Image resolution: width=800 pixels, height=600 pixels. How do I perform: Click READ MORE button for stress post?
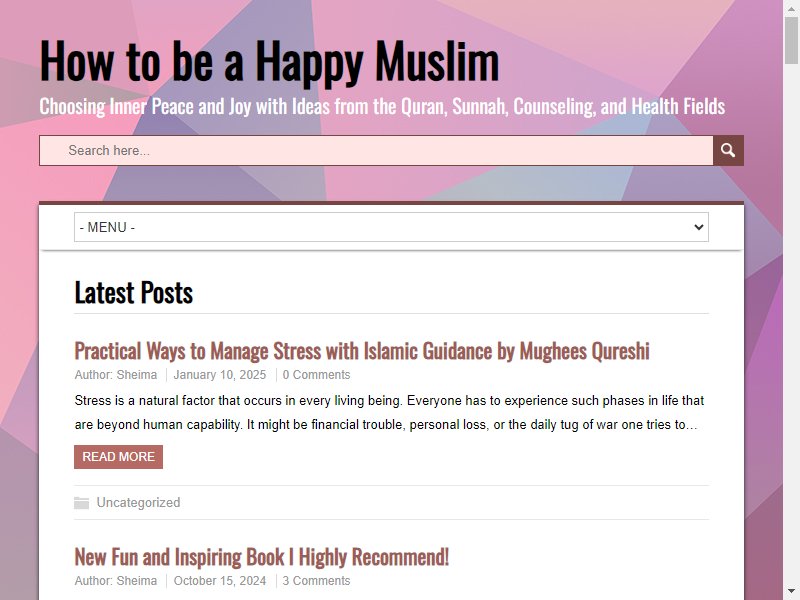pyautogui.click(x=118, y=457)
